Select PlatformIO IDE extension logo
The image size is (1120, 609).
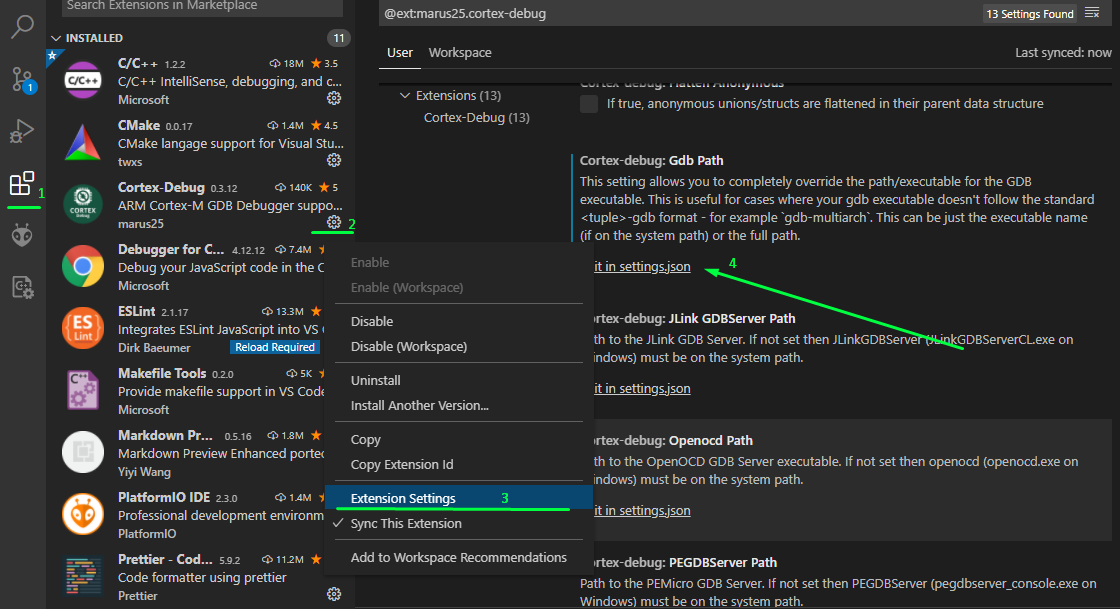(83, 514)
